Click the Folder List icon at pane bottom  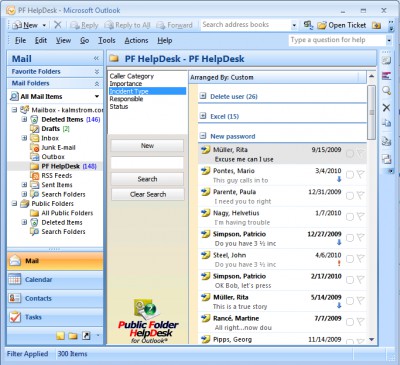tap(73, 336)
